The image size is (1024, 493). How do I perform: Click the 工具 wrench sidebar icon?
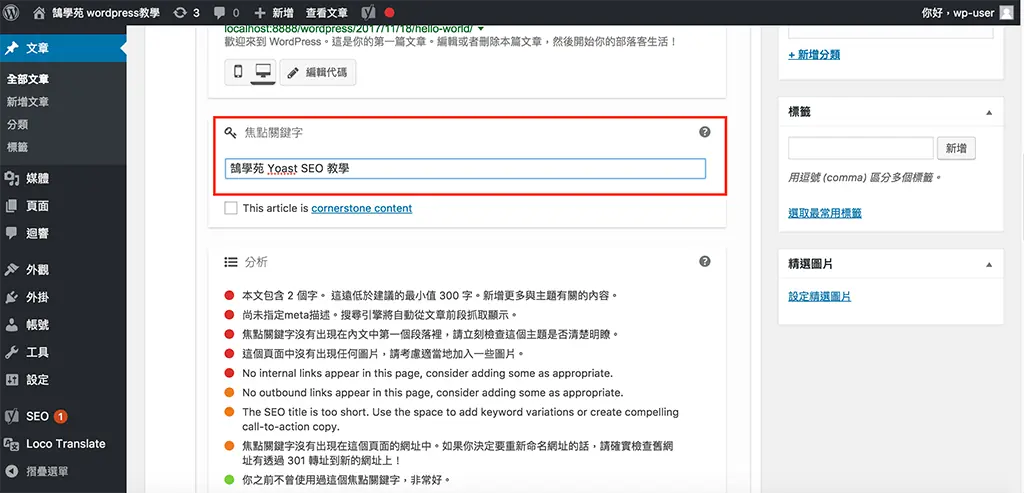[x=11, y=353]
